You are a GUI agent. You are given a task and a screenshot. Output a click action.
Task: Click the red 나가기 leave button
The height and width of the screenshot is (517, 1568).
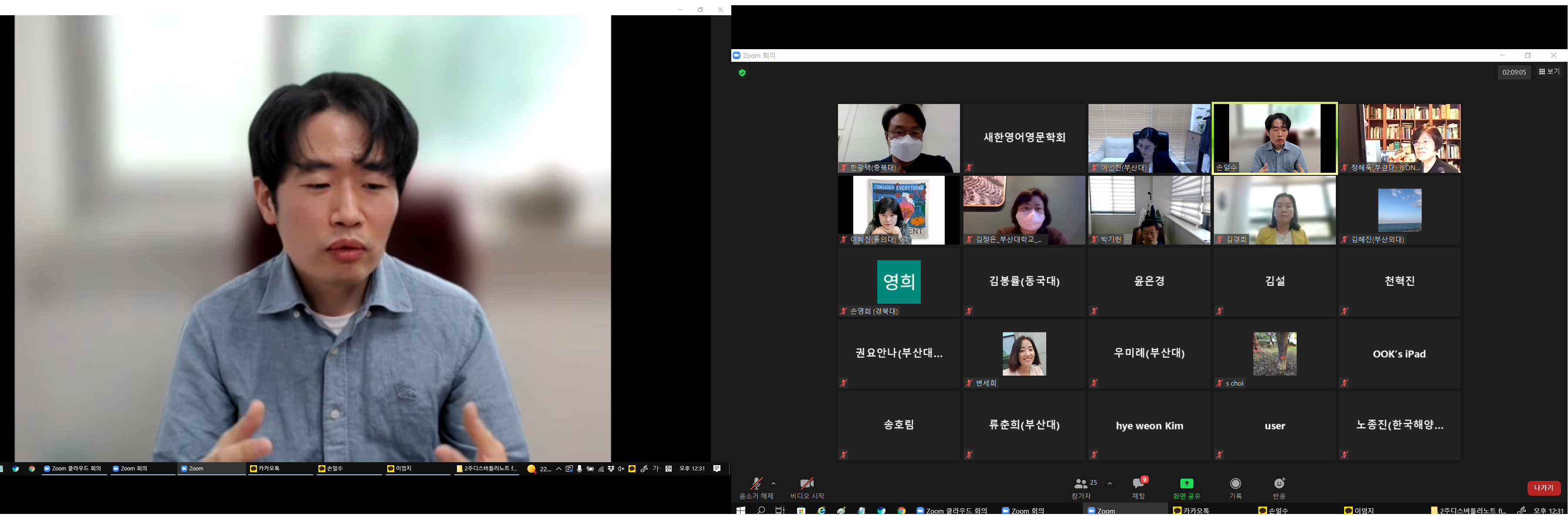pyautogui.click(x=1543, y=488)
